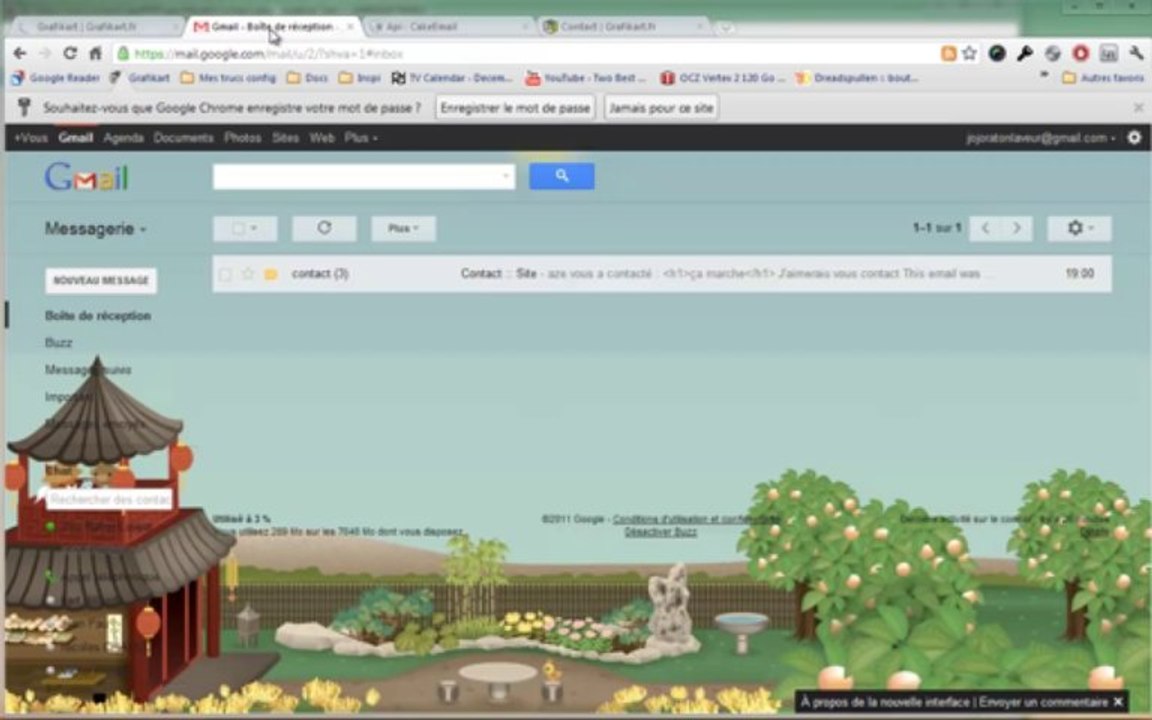This screenshot has width=1152, height=720.
Task: Click the browser Back arrow
Action: coord(20,54)
